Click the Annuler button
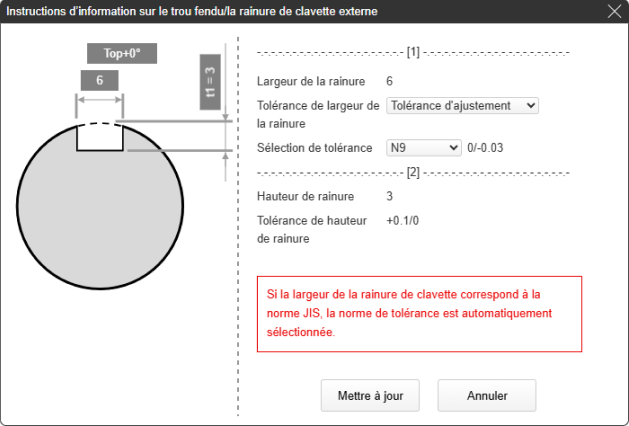This screenshot has height=426, width=629. coord(487,395)
